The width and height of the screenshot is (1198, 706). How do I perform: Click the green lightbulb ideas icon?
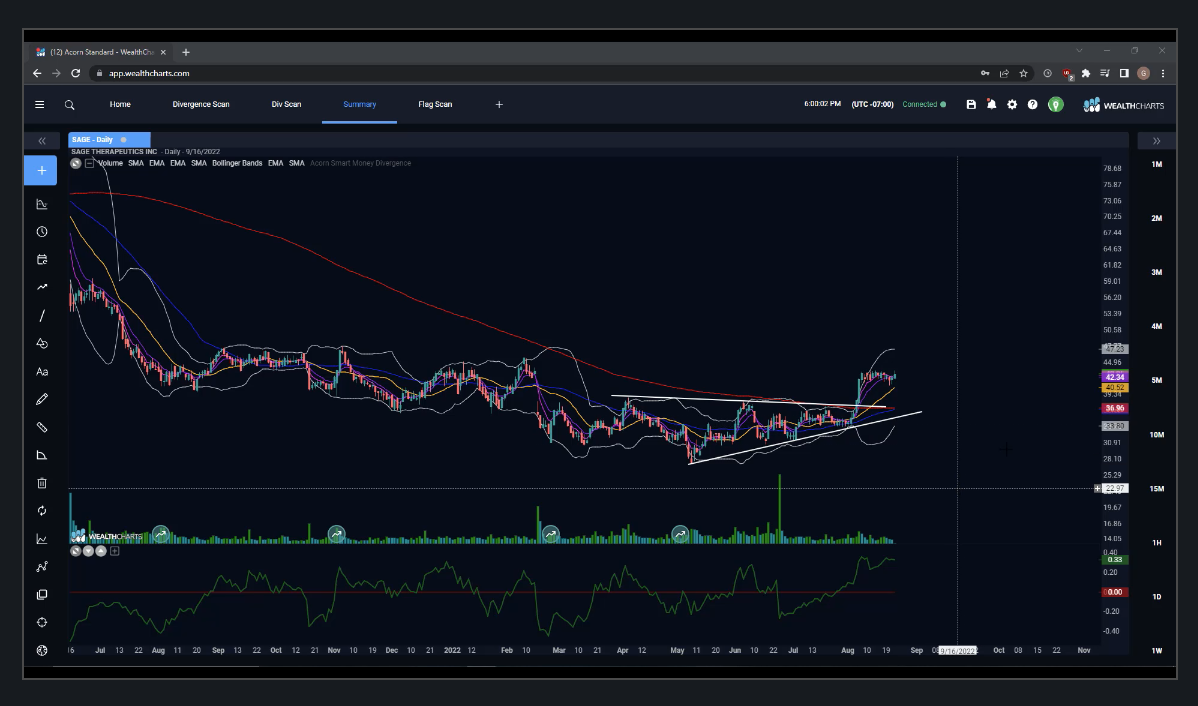pos(1055,105)
